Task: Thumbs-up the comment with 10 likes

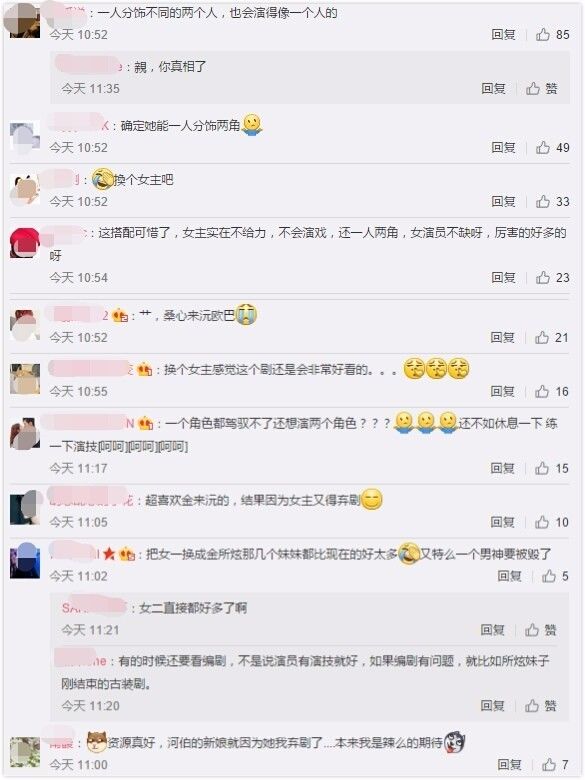Action: [x=551, y=522]
